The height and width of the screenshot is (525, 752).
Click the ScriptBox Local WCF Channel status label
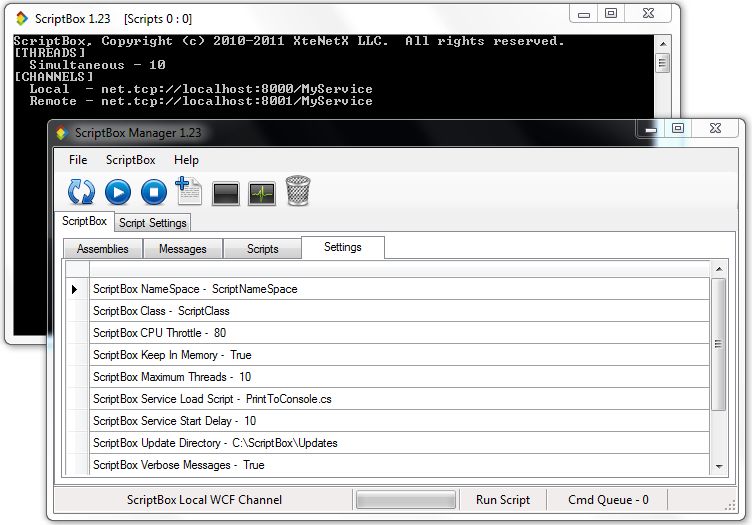point(204,500)
